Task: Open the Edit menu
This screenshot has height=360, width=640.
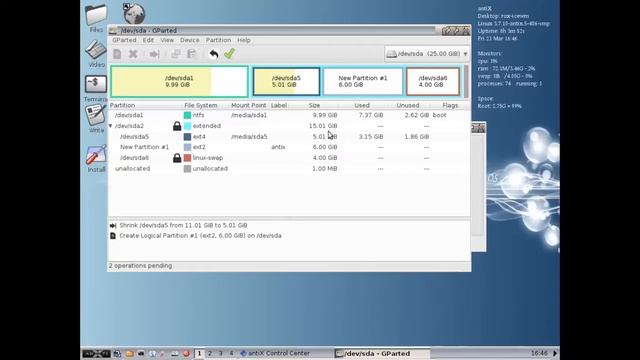Action: (x=148, y=40)
